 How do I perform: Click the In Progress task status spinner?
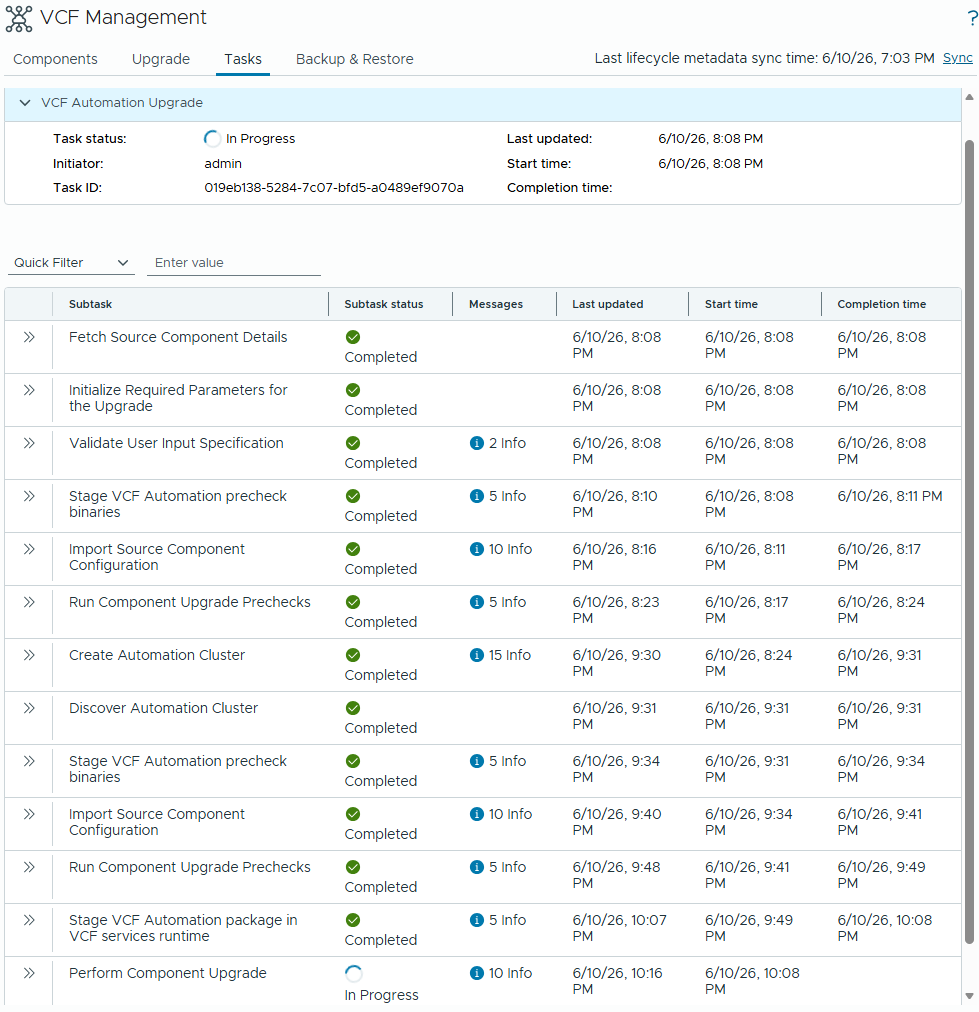coord(212,139)
